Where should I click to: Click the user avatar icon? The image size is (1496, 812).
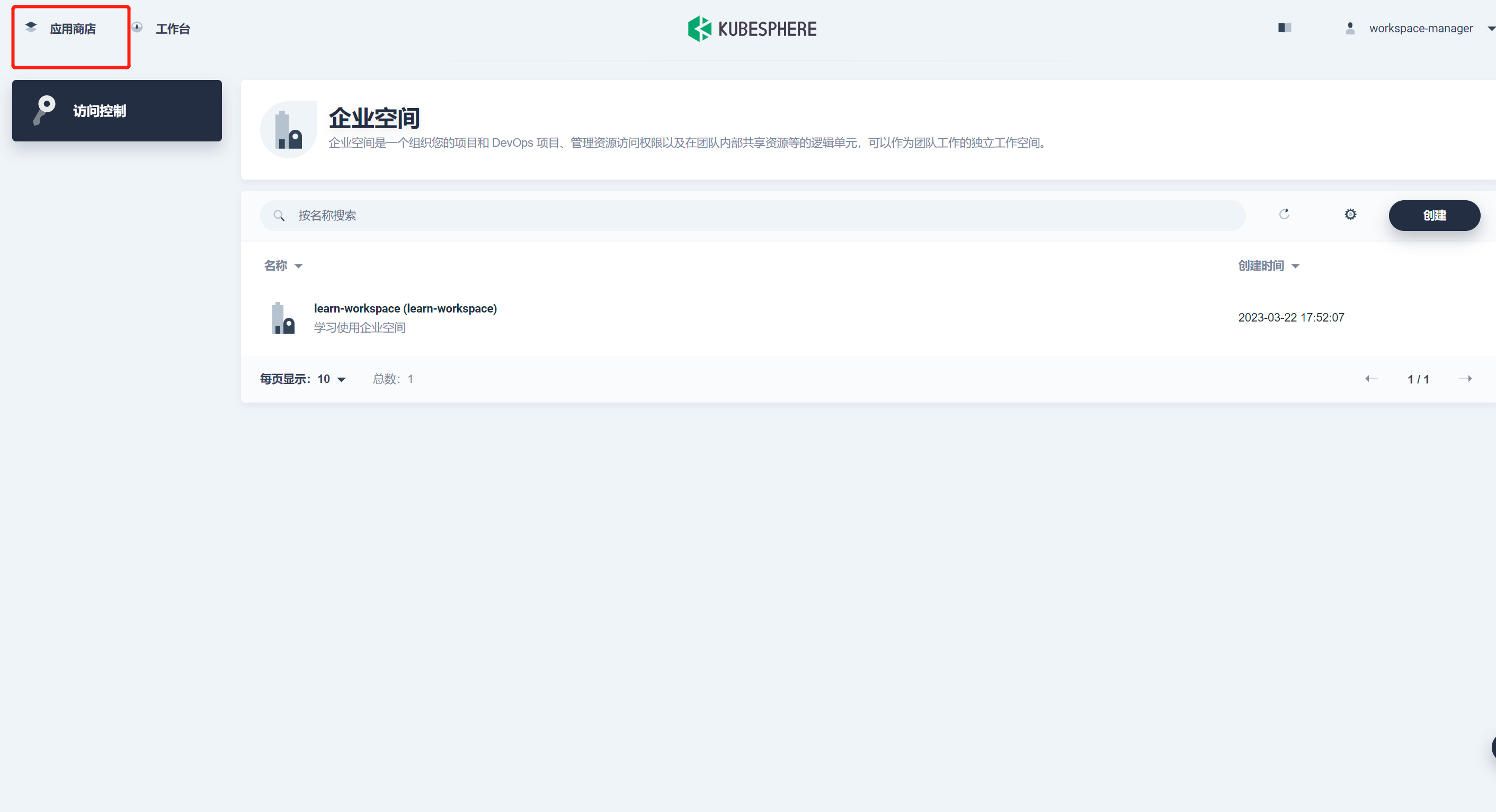(1350, 29)
